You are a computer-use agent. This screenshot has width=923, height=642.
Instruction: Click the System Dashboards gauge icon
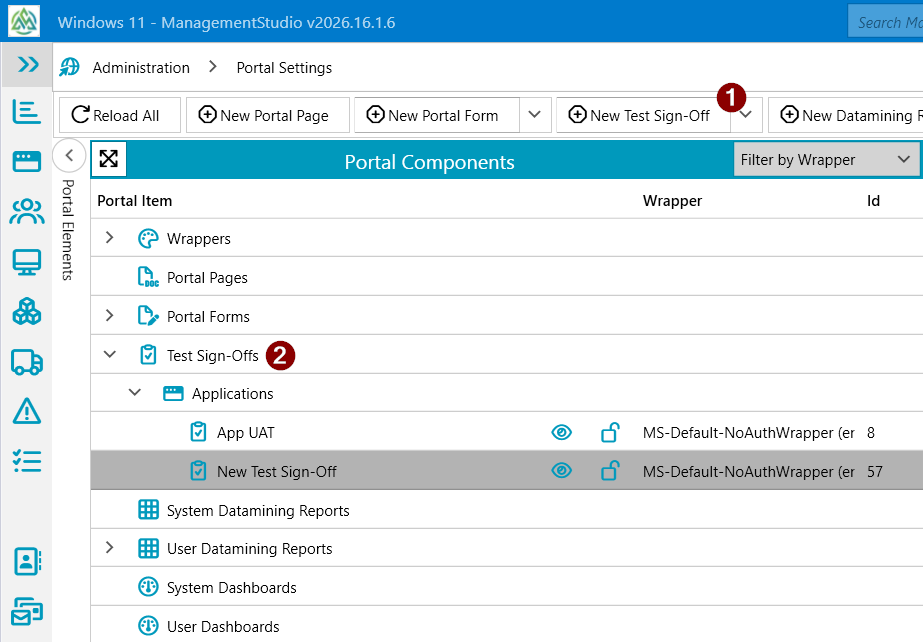[x=148, y=587]
